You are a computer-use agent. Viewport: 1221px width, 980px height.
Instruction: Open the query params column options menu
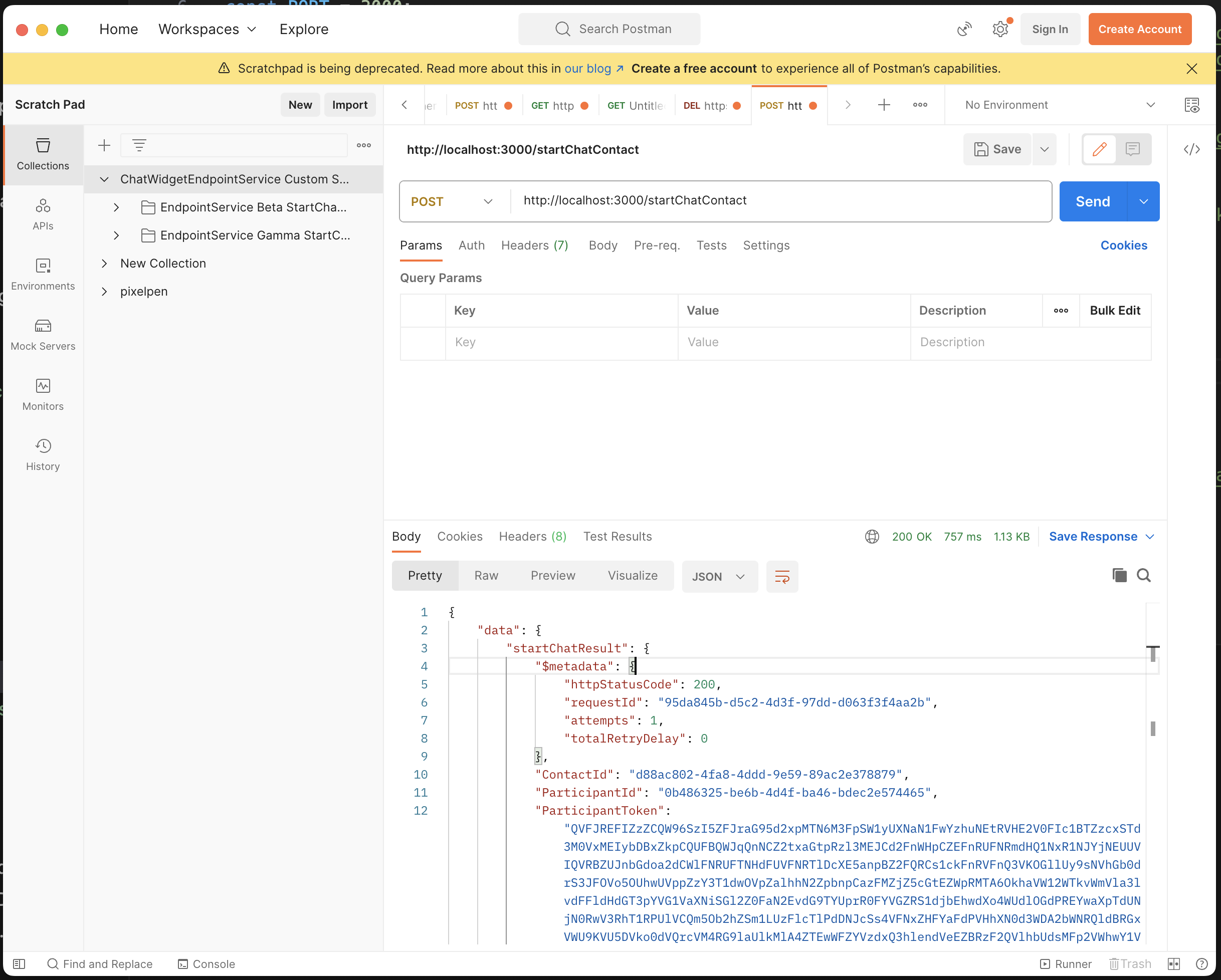tap(1061, 310)
